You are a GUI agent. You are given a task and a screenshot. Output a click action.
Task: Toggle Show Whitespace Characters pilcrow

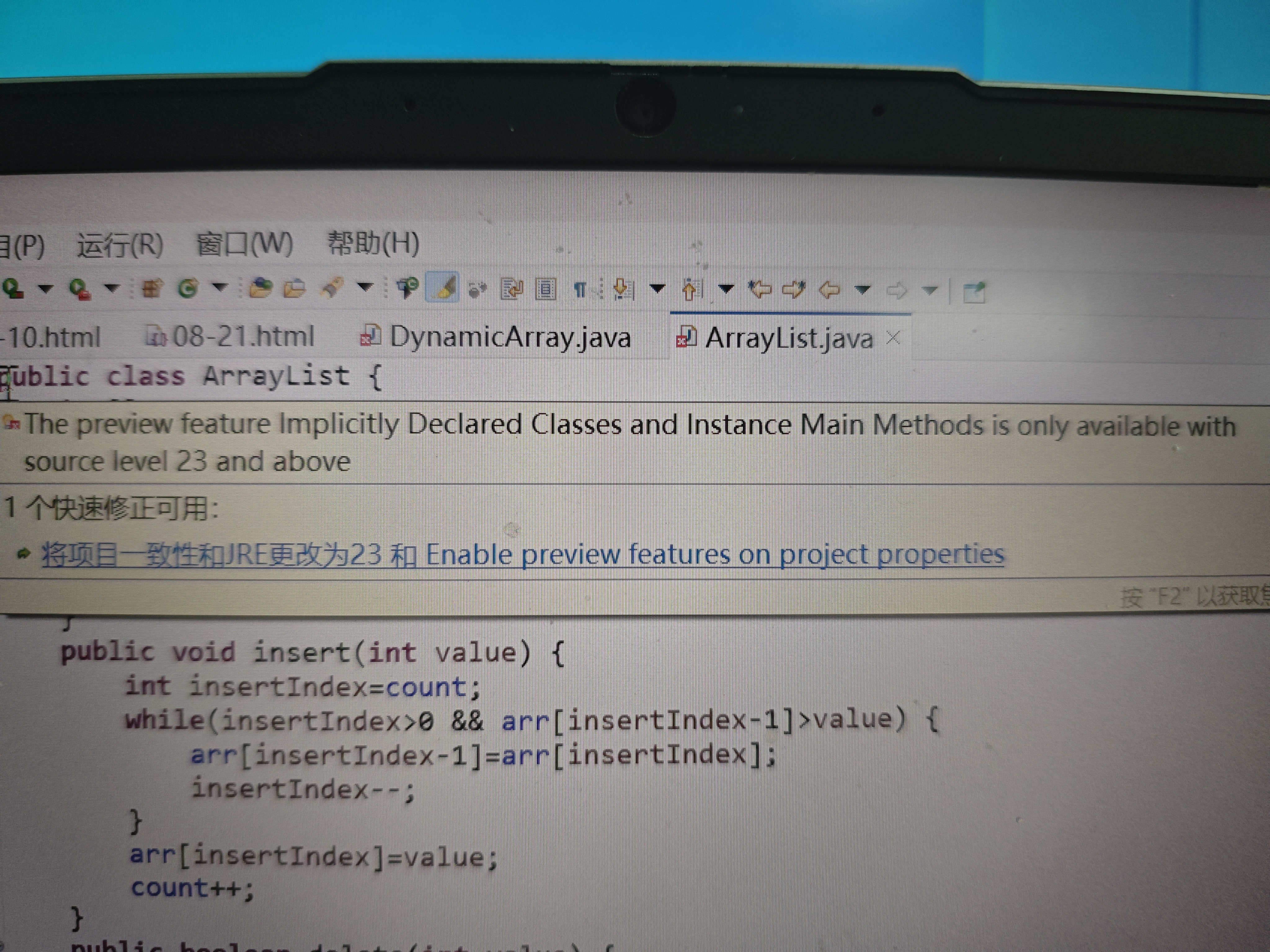click(x=580, y=290)
